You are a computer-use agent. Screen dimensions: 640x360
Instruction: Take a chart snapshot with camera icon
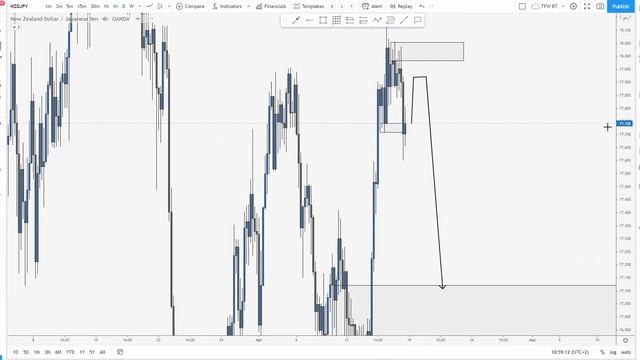pyautogui.click(x=600, y=6)
